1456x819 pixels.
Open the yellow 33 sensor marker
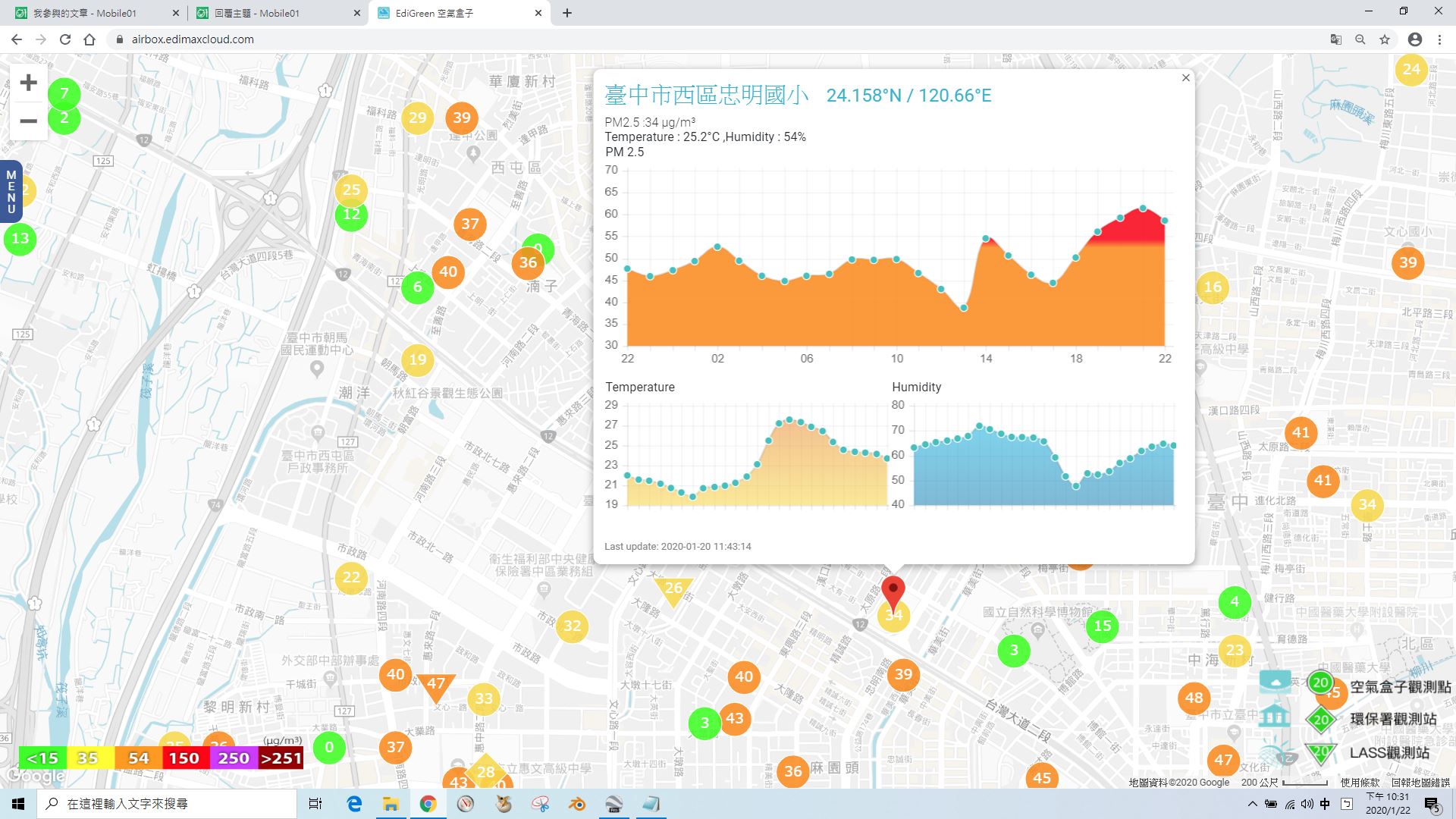pos(484,699)
